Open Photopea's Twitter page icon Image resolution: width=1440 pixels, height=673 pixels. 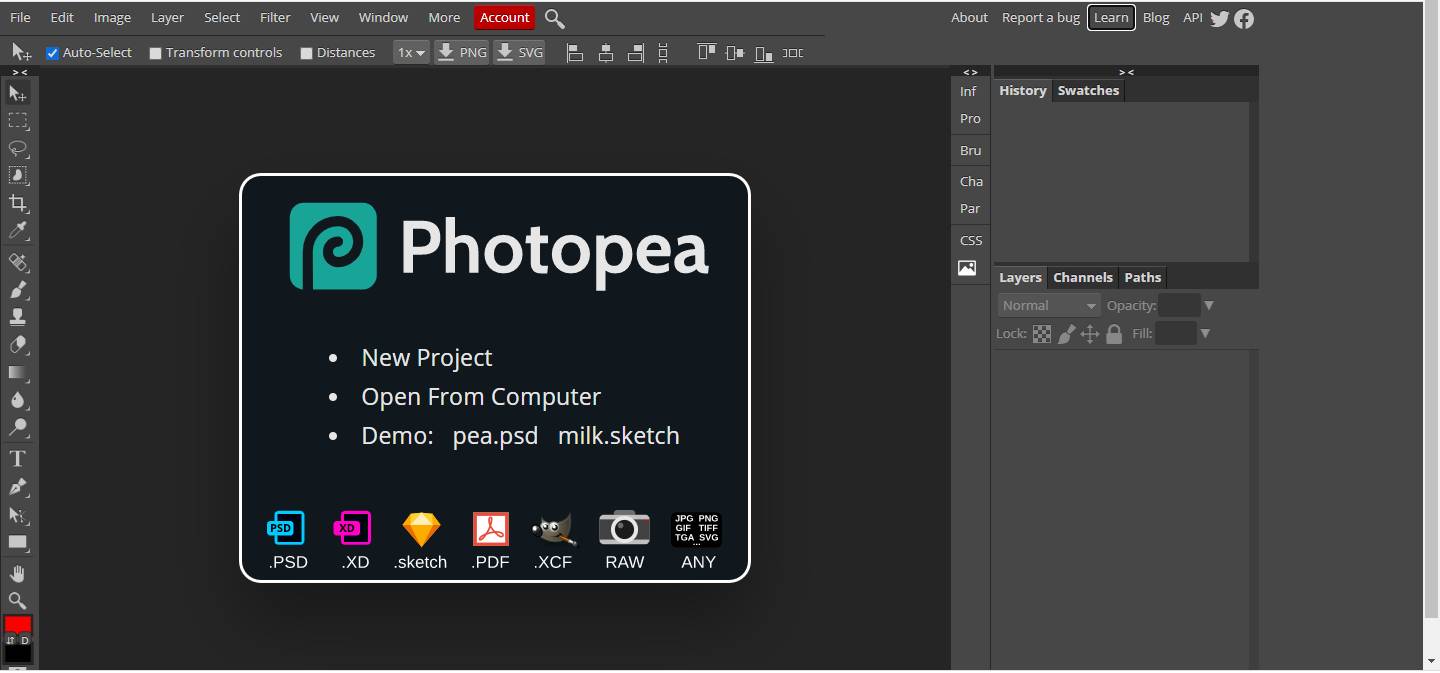click(1219, 18)
